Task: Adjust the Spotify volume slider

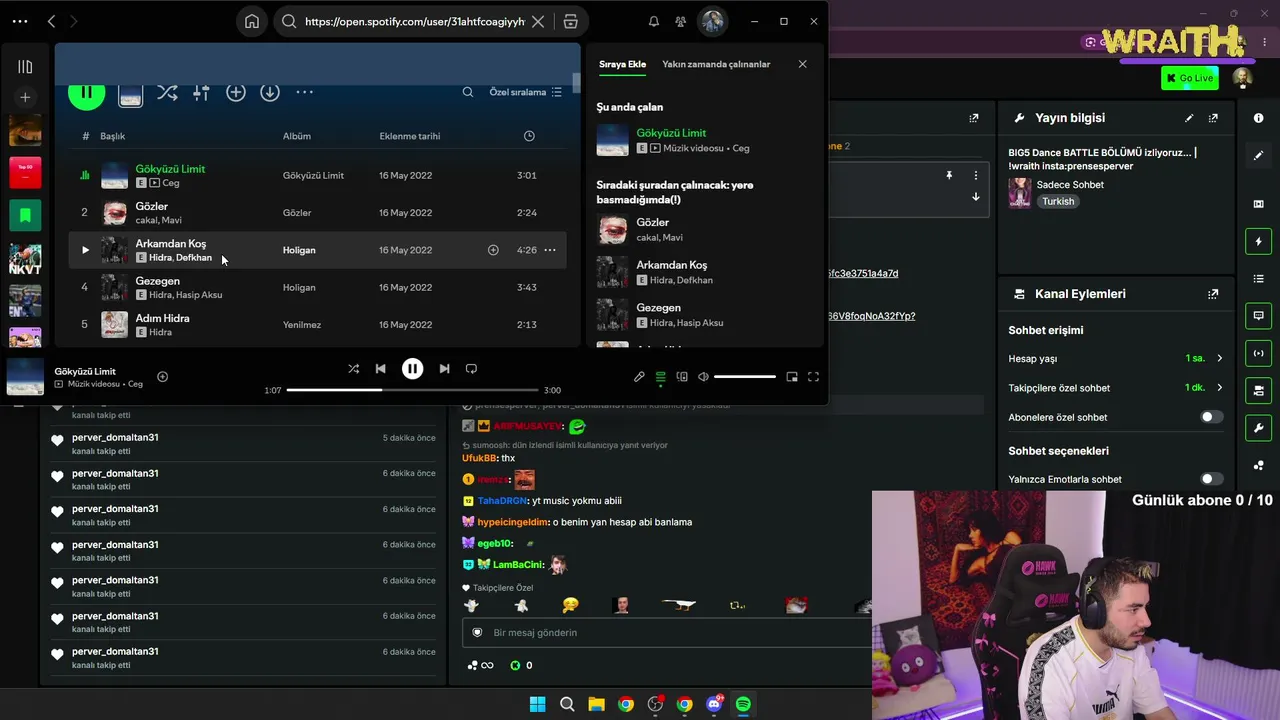Action: (x=745, y=377)
